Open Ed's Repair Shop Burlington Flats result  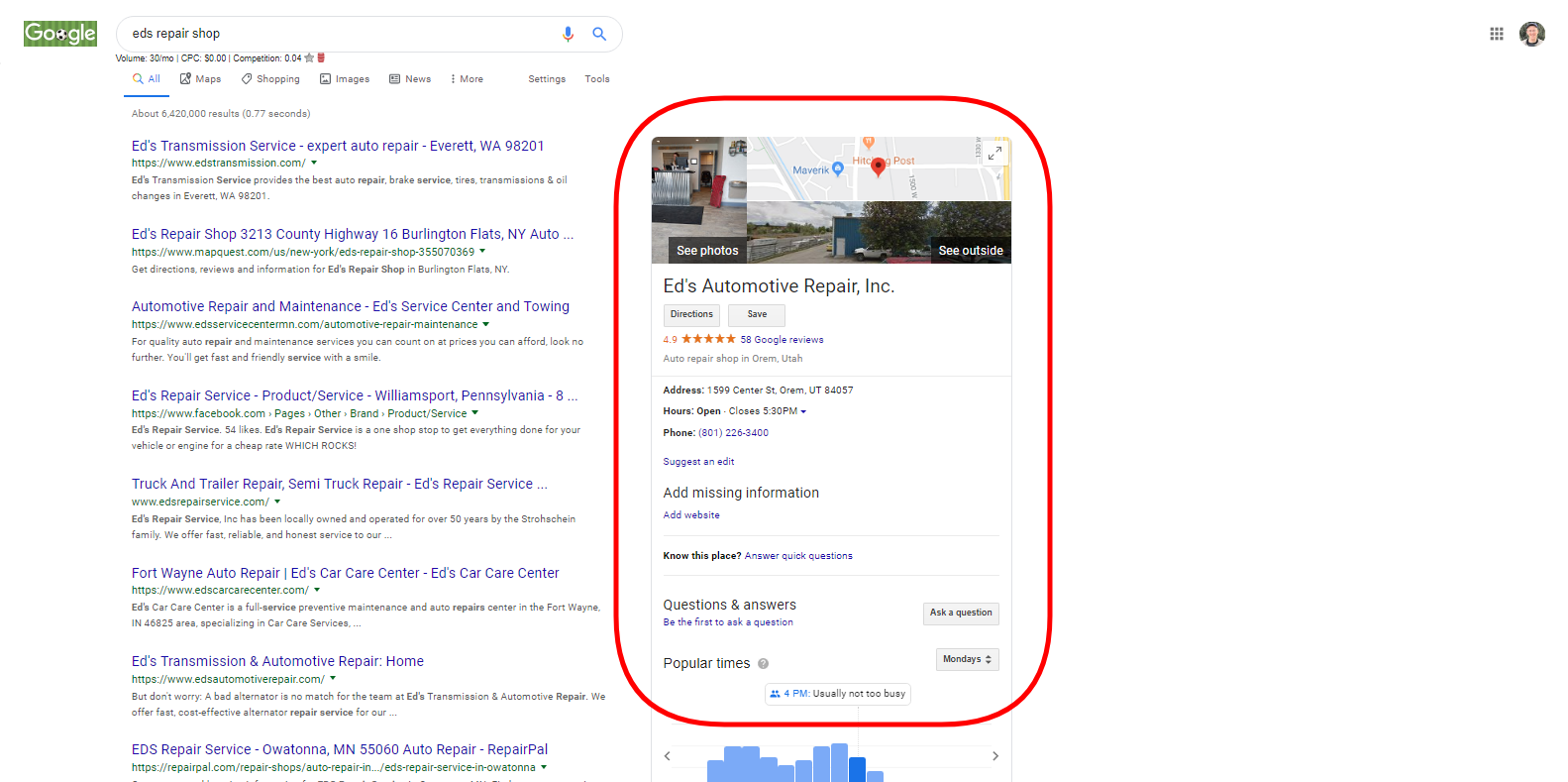[353, 234]
